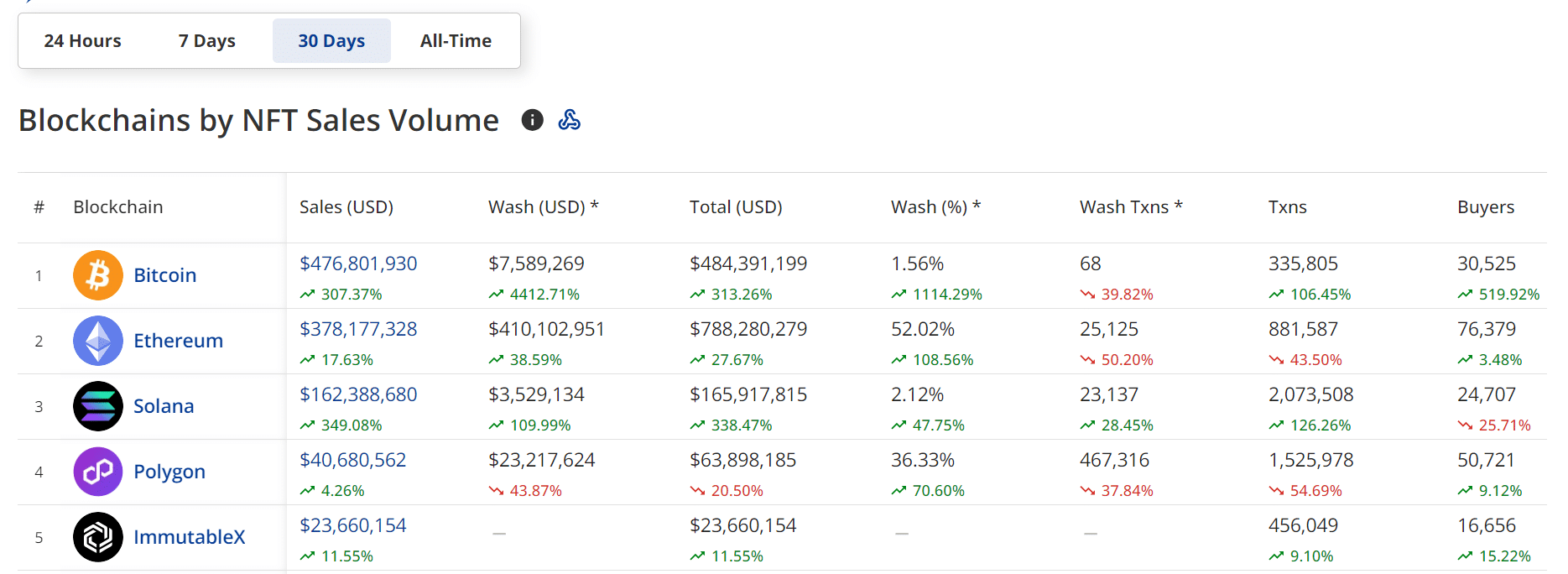This screenshot has width=1568, height=574.
Task: Switch to the 24 Hours tab
Action: pyautogui.click(x=82, y=41)
